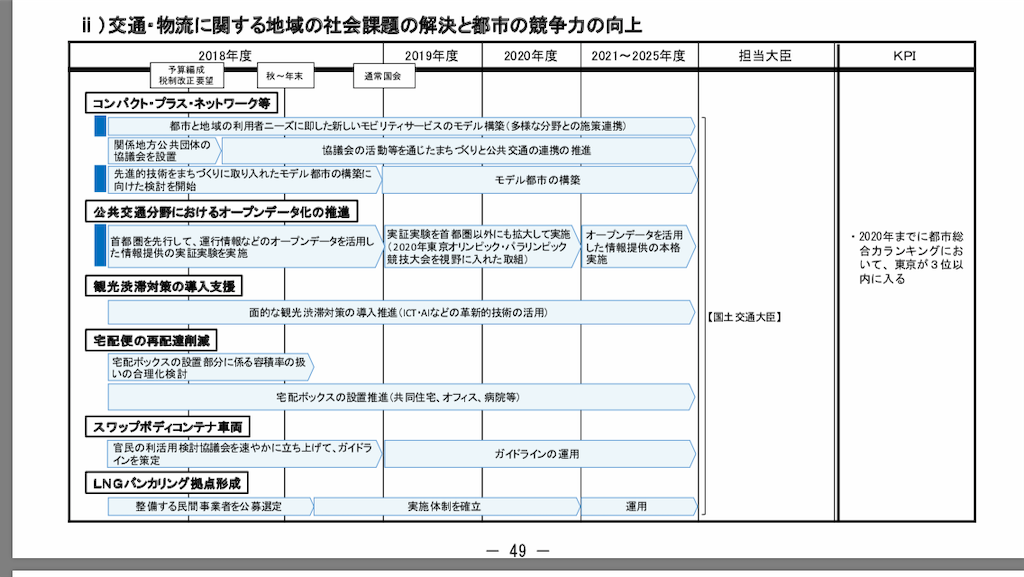Click the 首都圏を先行して box
Image resolution: width=1024 pixels, height=577 pixels.
click(244, 246)
